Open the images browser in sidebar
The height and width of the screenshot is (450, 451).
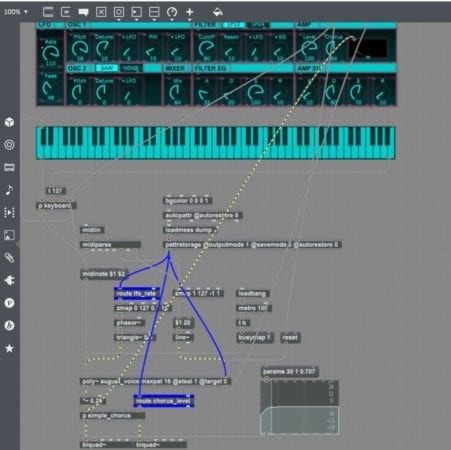click(9, 235)
